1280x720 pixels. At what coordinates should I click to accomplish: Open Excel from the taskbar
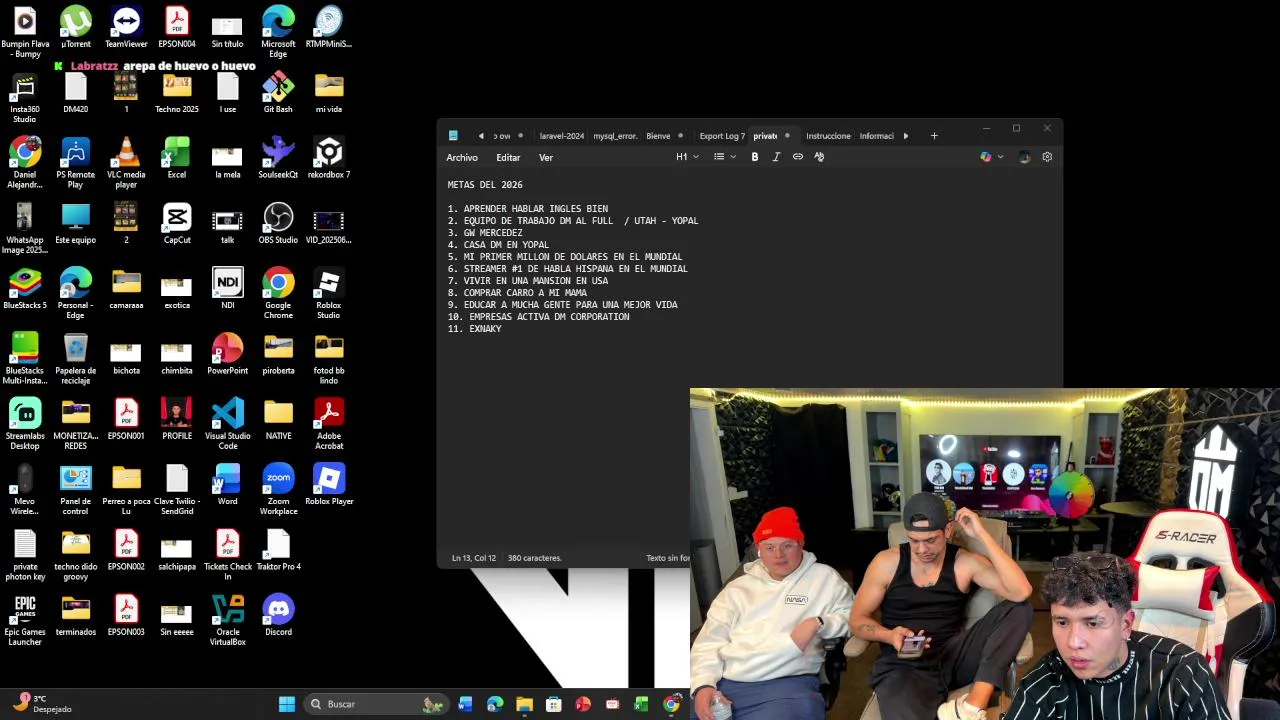(x=642, y=704)
